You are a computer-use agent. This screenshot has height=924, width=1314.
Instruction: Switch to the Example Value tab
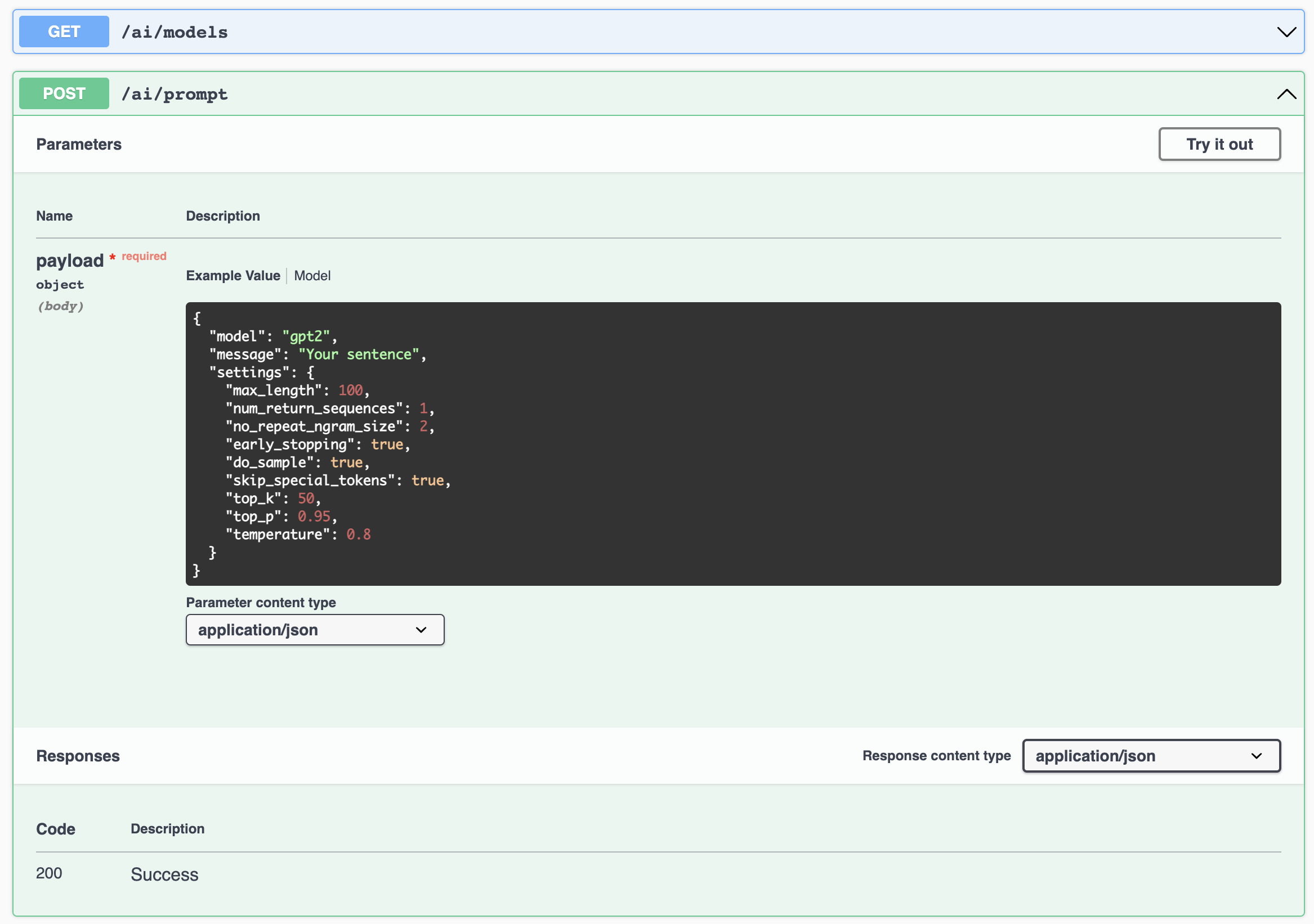pos(233,276)
